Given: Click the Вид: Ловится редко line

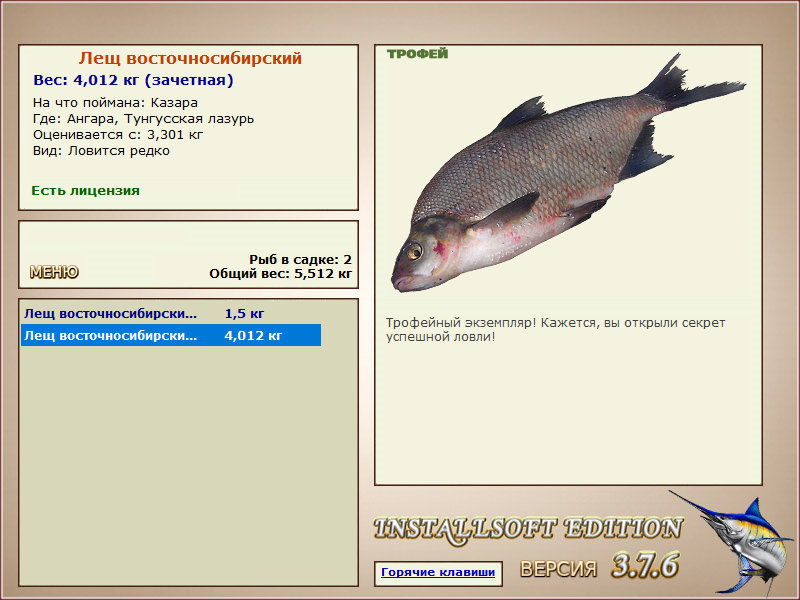Looking at the screenshot, I should point(101,151).
